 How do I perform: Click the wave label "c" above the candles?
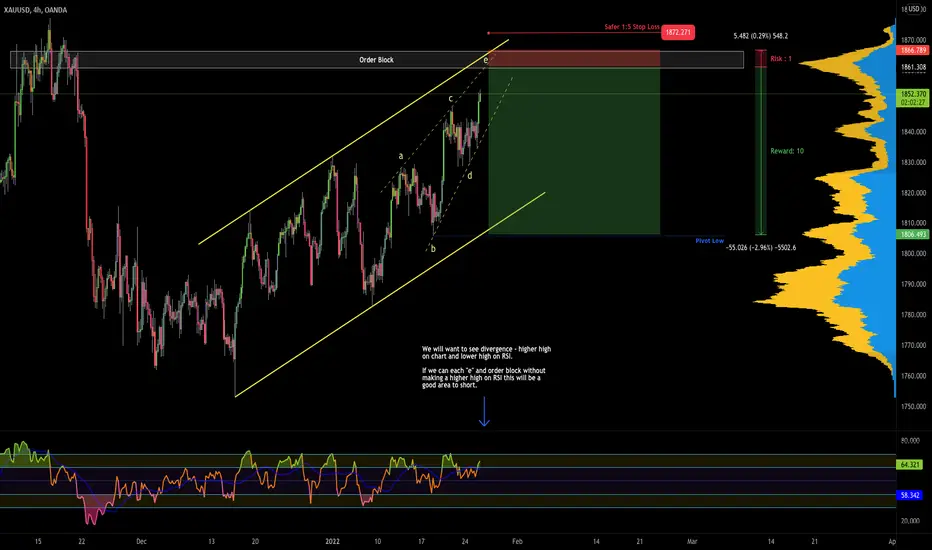451,99
